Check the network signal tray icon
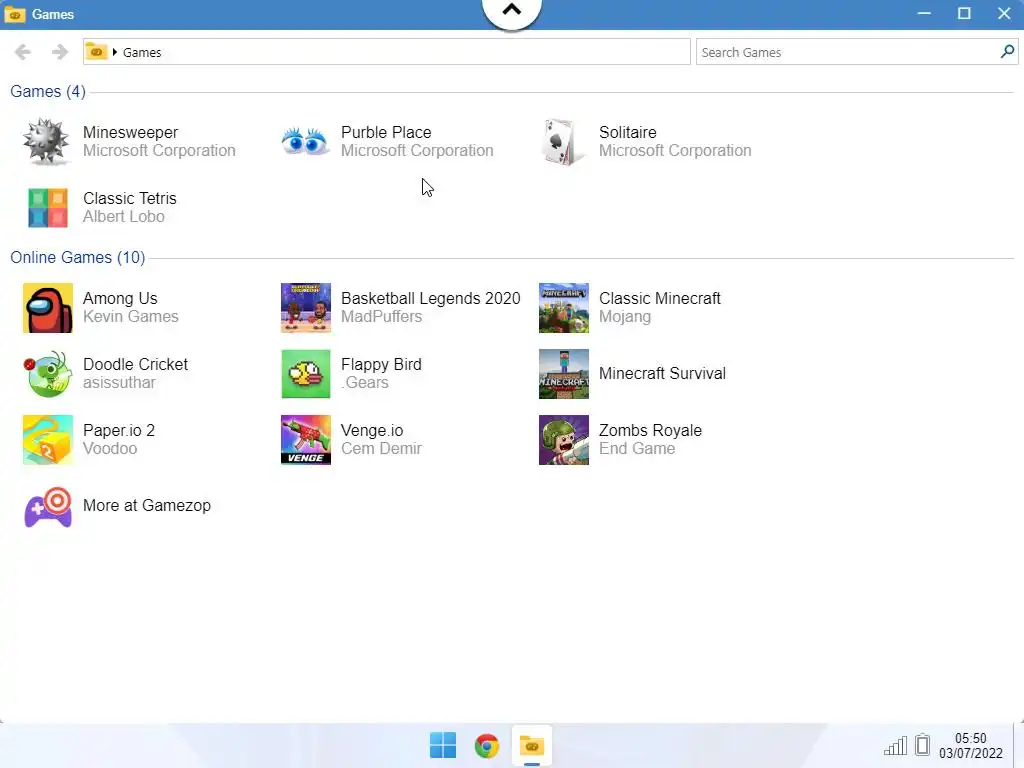Image resolution: width=1024 pixels, height=768 pixels. click(895, 746)
